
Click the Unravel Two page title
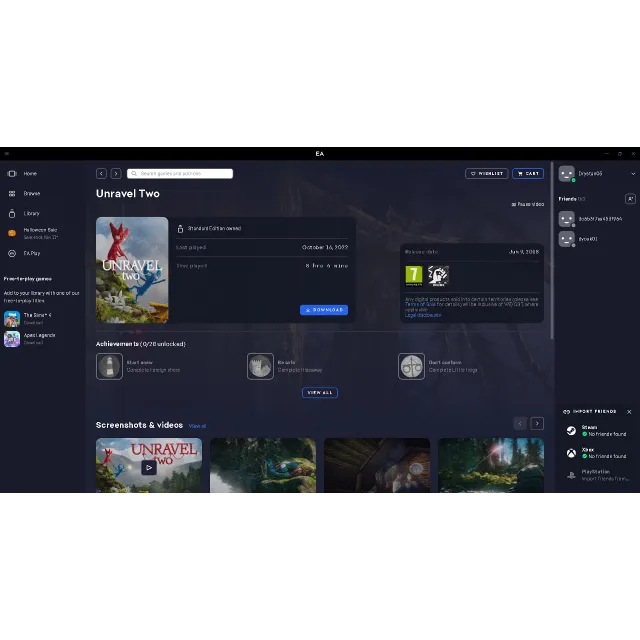128,194
